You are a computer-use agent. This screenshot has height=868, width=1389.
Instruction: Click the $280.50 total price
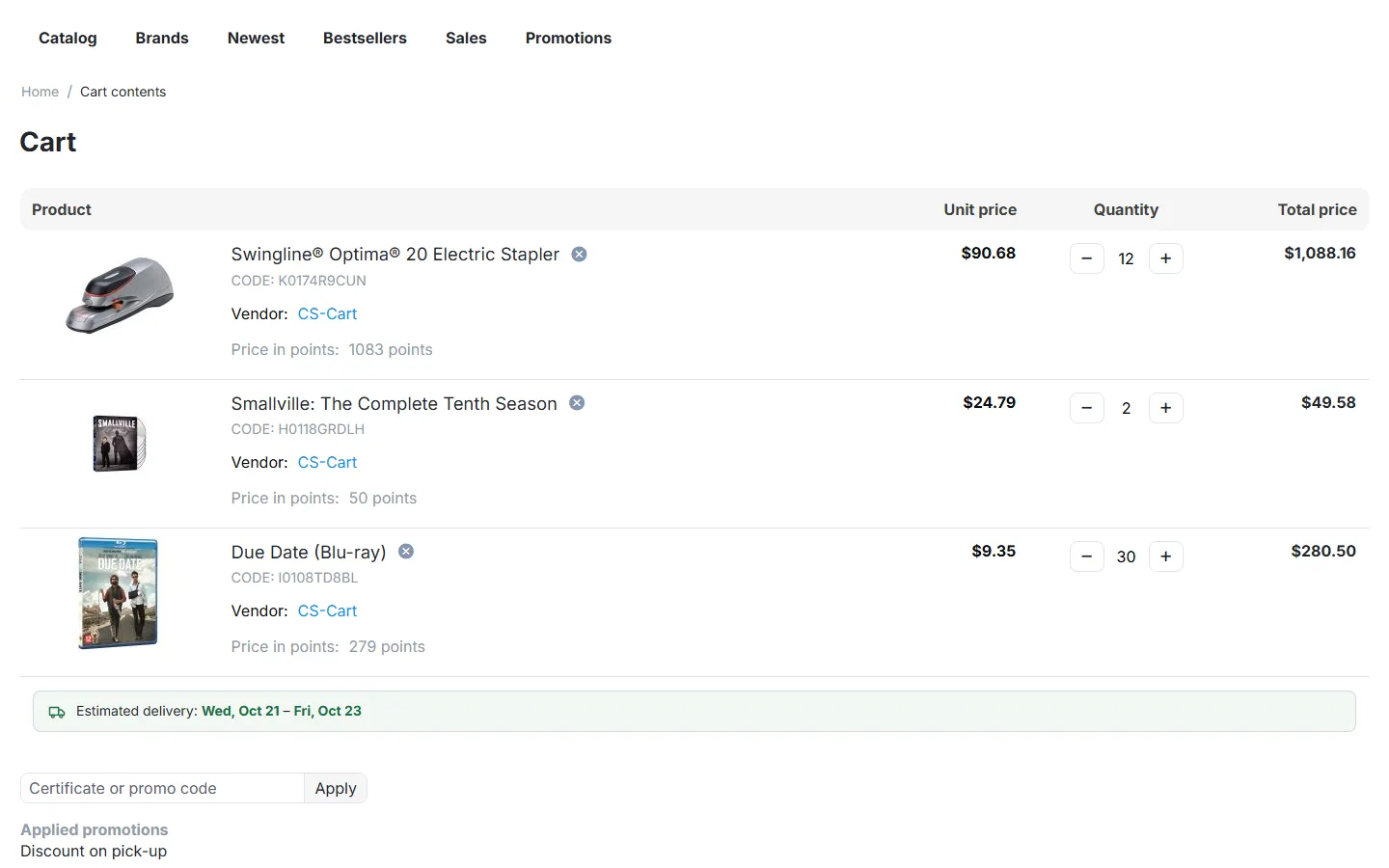1323,551
